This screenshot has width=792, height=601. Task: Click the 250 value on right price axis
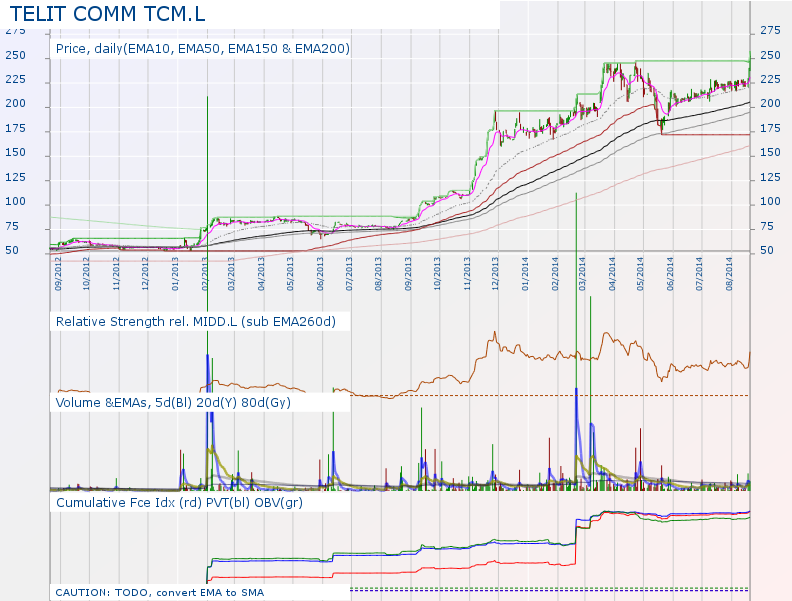coord(771,55)
